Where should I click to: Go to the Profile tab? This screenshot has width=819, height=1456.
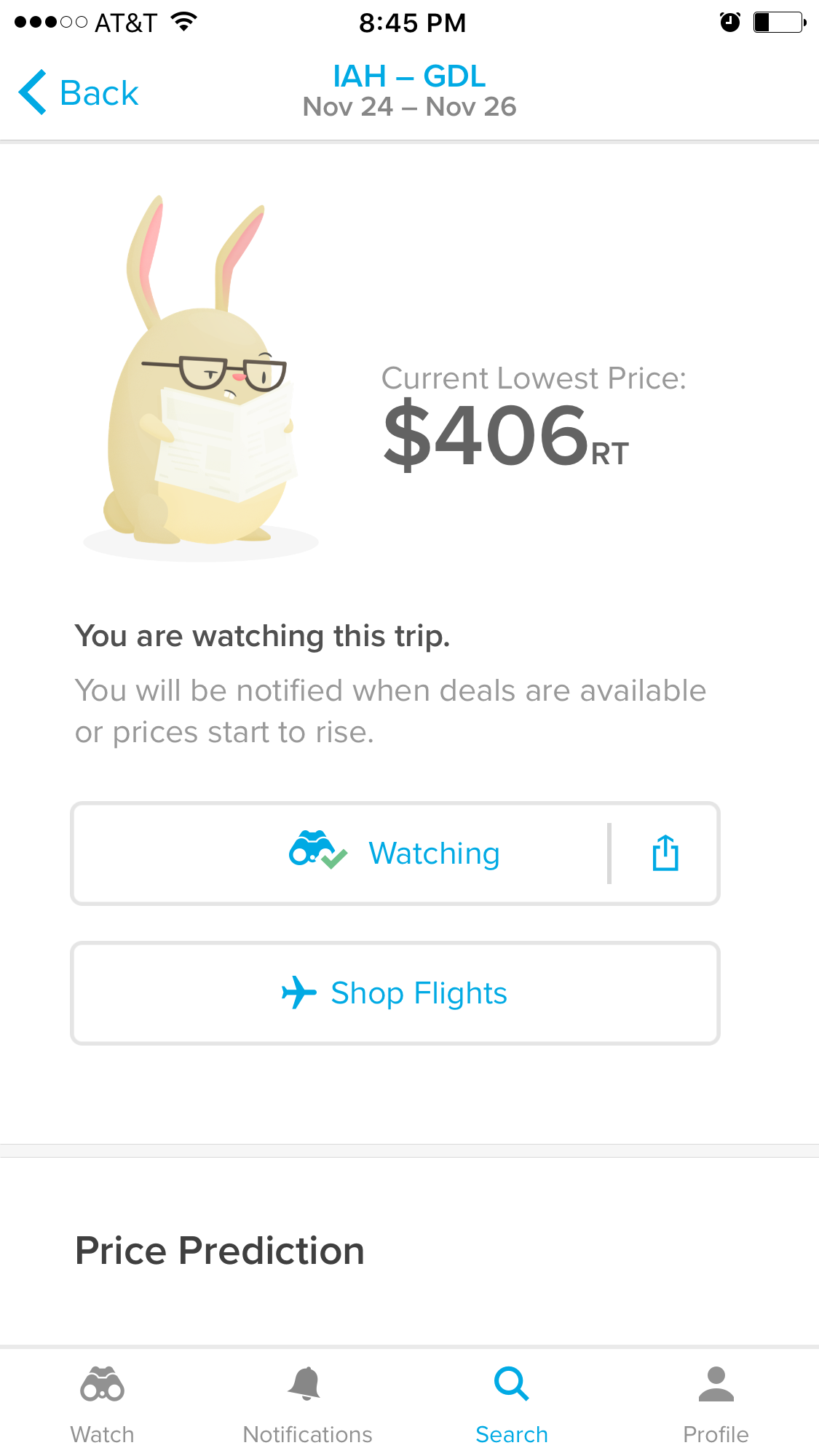pyautogui.click(x=716, y=1404)
